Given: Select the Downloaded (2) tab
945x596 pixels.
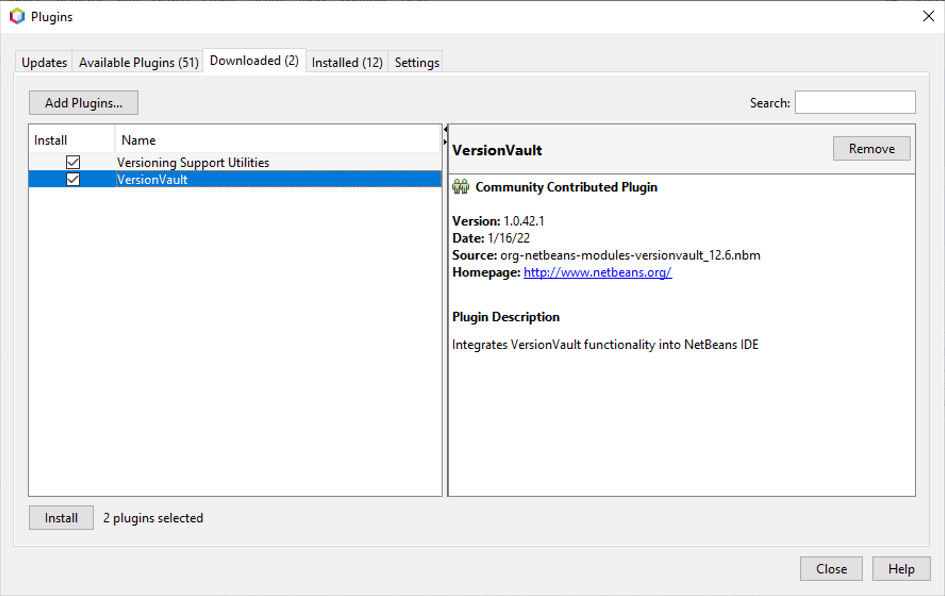Looking at the screenshot, I should (254, 60).
